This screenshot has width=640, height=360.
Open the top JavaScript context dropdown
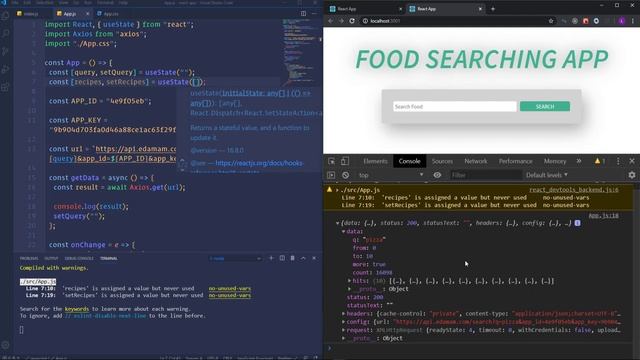tap(391, 175)
